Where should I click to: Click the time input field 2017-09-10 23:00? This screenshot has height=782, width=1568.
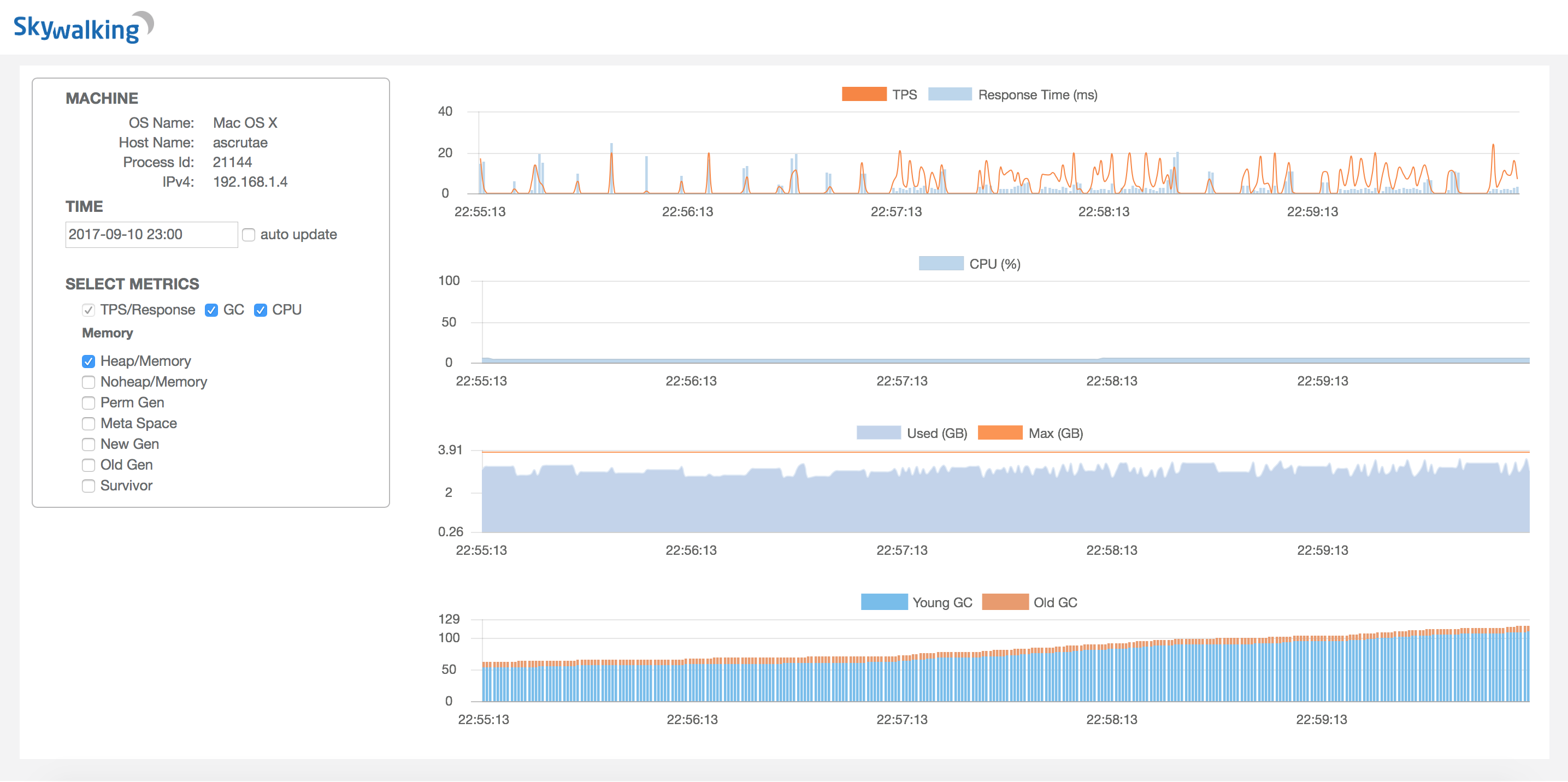click(x=151, y=234)
